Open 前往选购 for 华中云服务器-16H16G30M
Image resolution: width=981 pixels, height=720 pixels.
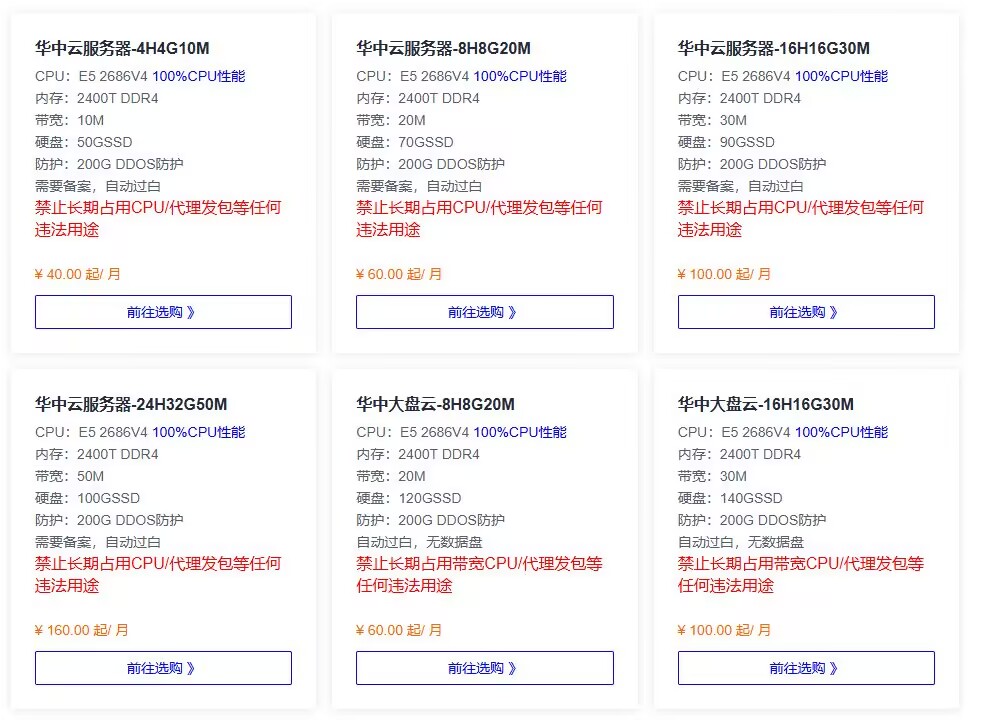(806, 312)
